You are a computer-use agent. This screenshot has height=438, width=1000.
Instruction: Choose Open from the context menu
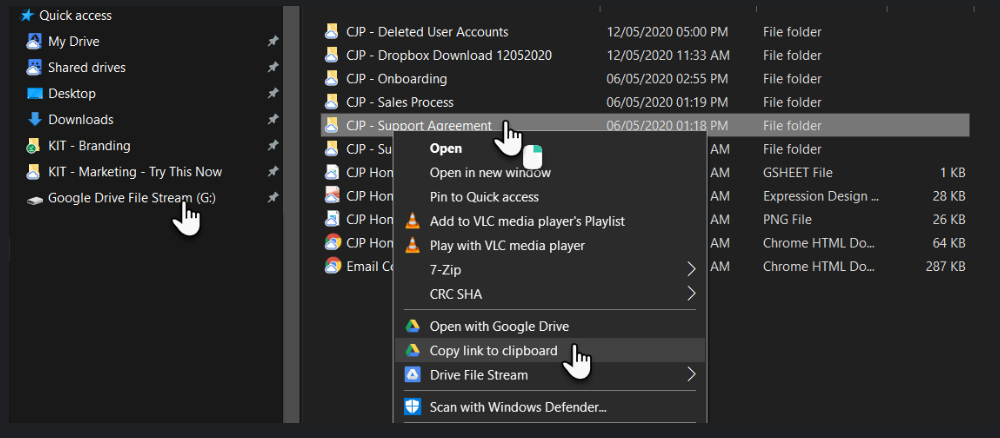pyautogui.click(x=446, y=149)
